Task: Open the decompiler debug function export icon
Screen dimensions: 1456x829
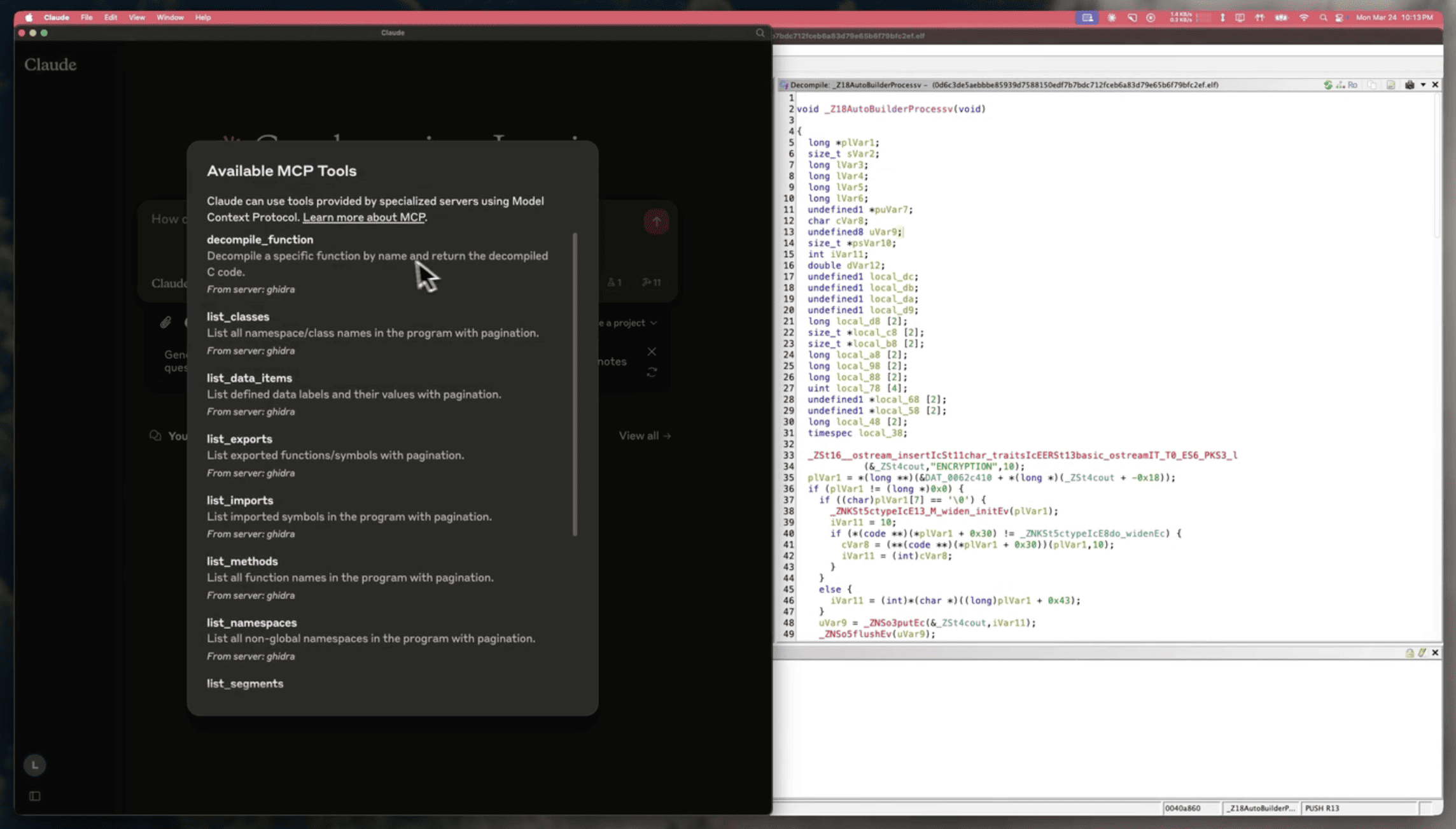Action: click(1390, 85)
